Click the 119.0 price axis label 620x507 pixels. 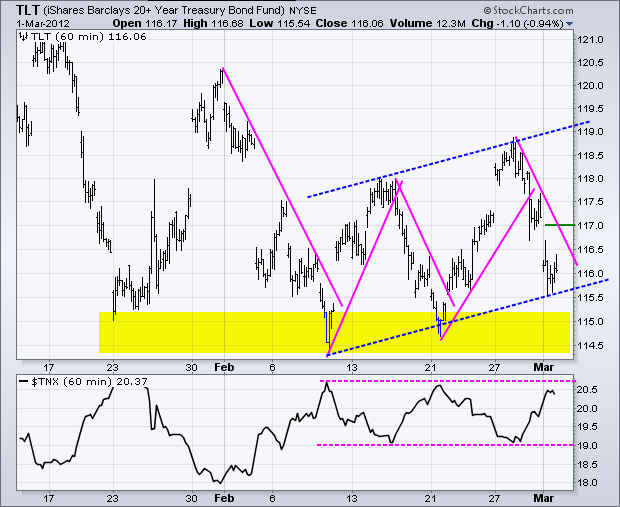(590, 132)
